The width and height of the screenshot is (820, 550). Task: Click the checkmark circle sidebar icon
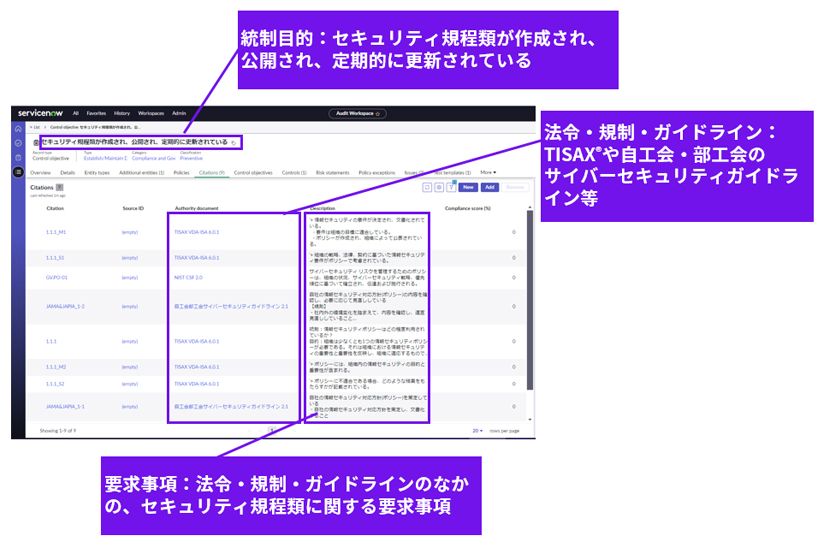coord(18,143)
